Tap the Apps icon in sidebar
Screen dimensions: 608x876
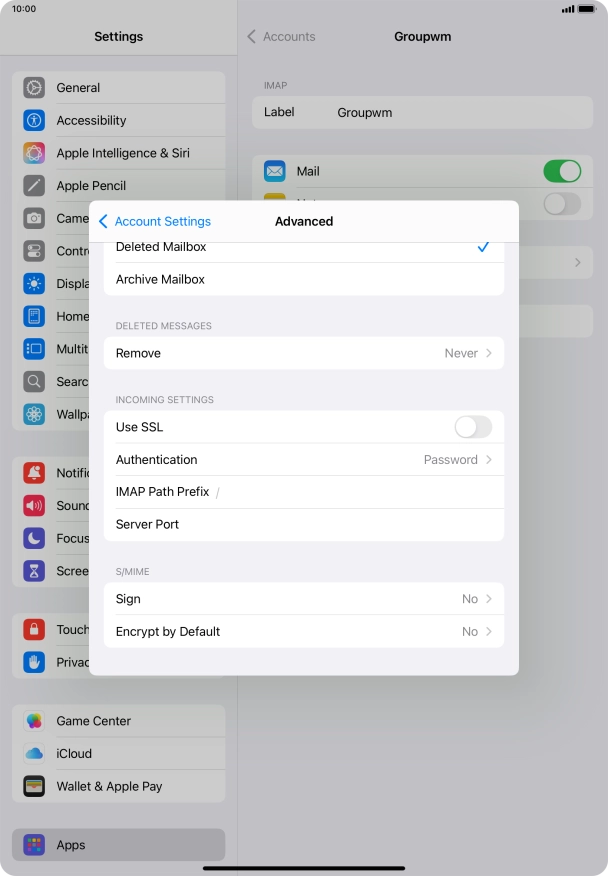tap(35, 845)
